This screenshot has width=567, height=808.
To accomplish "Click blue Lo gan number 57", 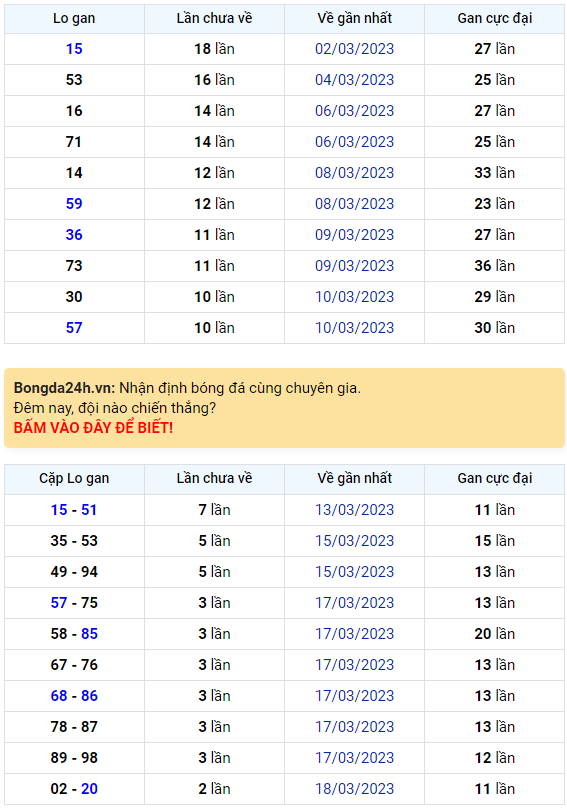I will (74, 328).
